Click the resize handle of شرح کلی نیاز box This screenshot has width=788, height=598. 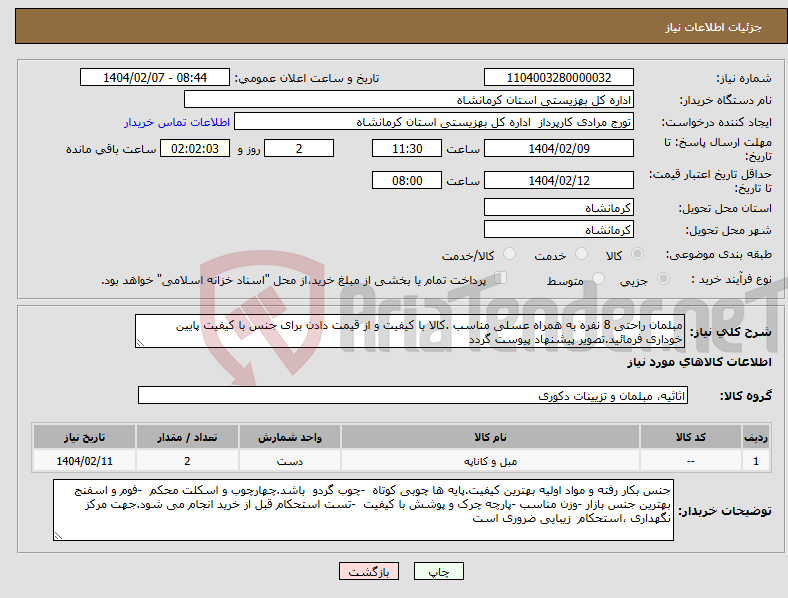[x=140, y=343]
